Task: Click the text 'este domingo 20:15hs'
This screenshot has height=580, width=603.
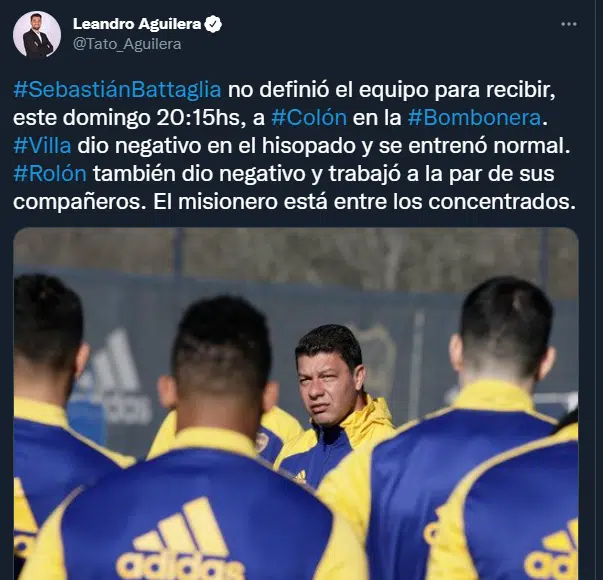Action: pos(129,117)
